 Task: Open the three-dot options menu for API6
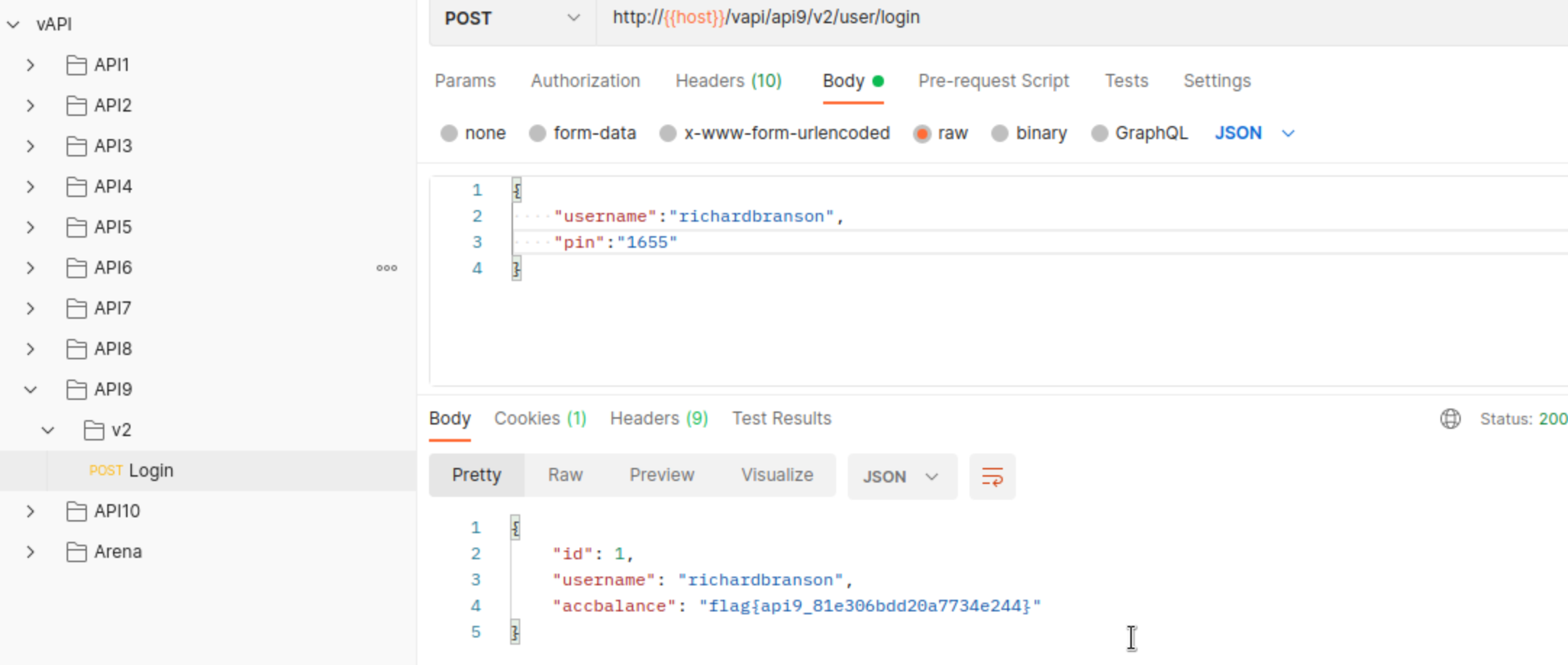387,268
